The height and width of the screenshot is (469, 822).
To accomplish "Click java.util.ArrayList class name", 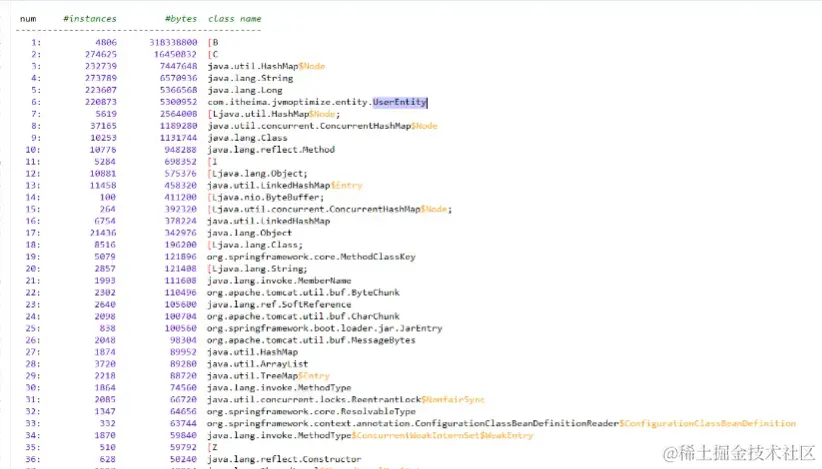I will pos(258,364).
